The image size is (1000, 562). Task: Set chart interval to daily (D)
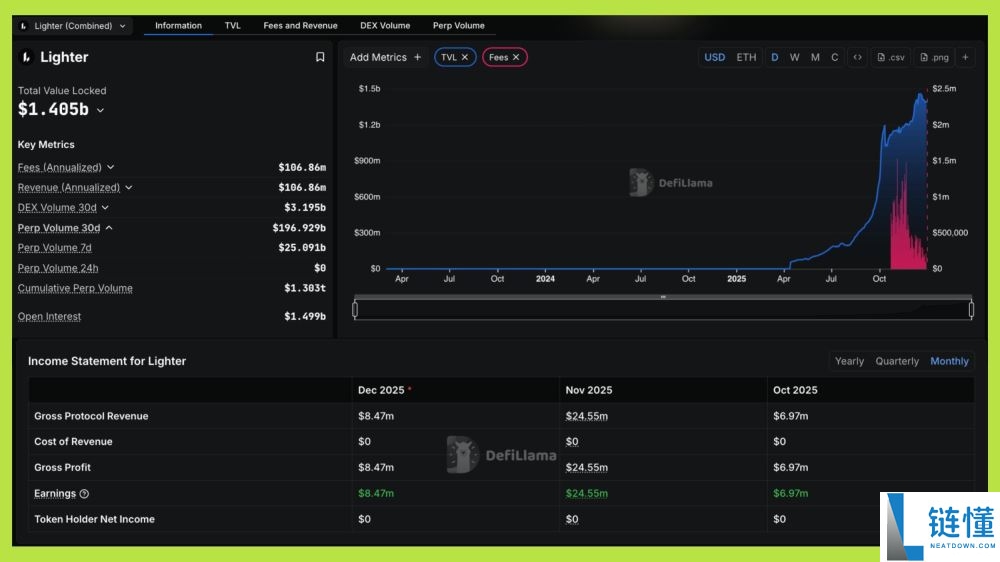[775, 57]
